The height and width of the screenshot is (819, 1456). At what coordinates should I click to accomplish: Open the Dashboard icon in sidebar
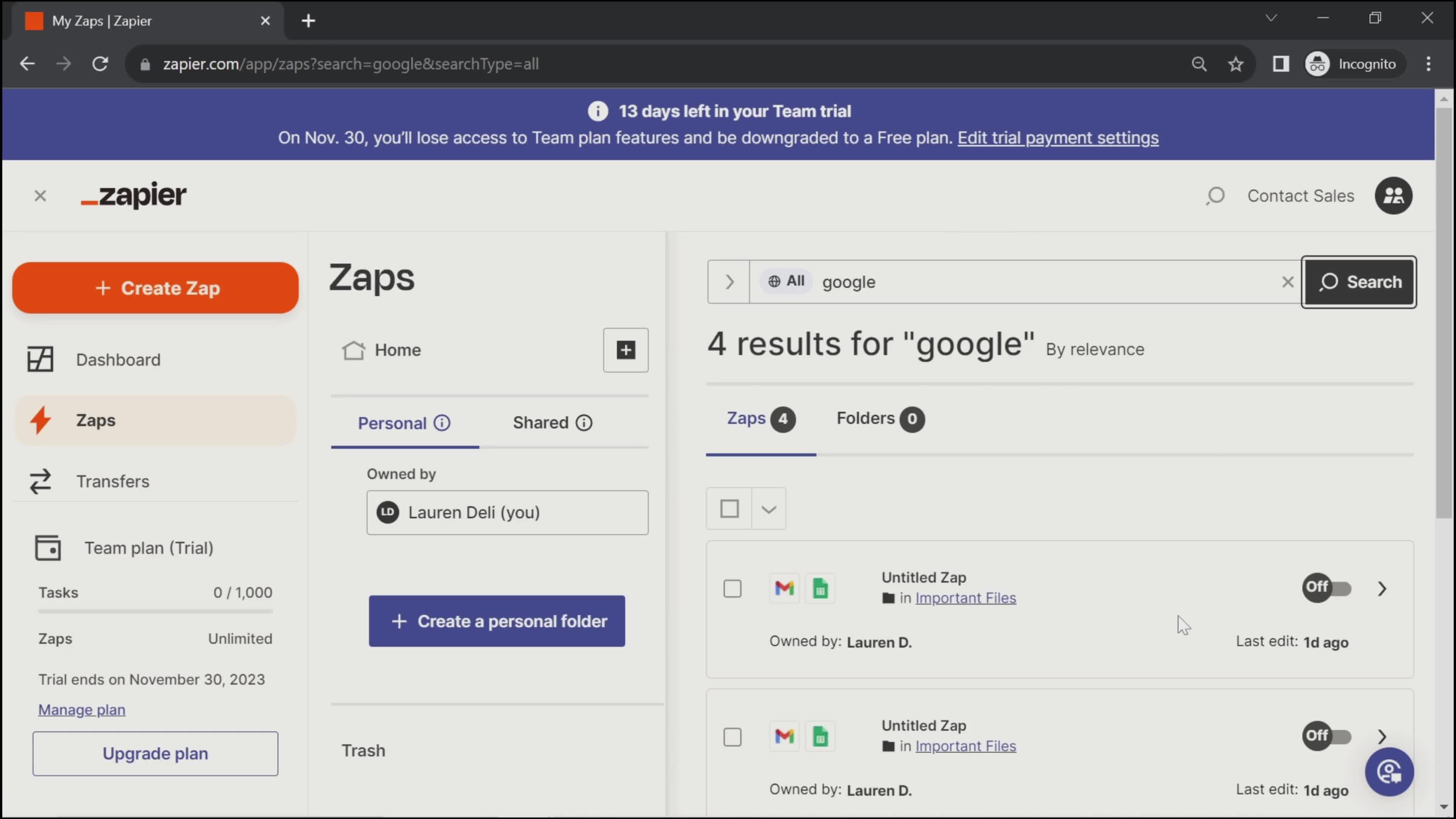point(40,359)
